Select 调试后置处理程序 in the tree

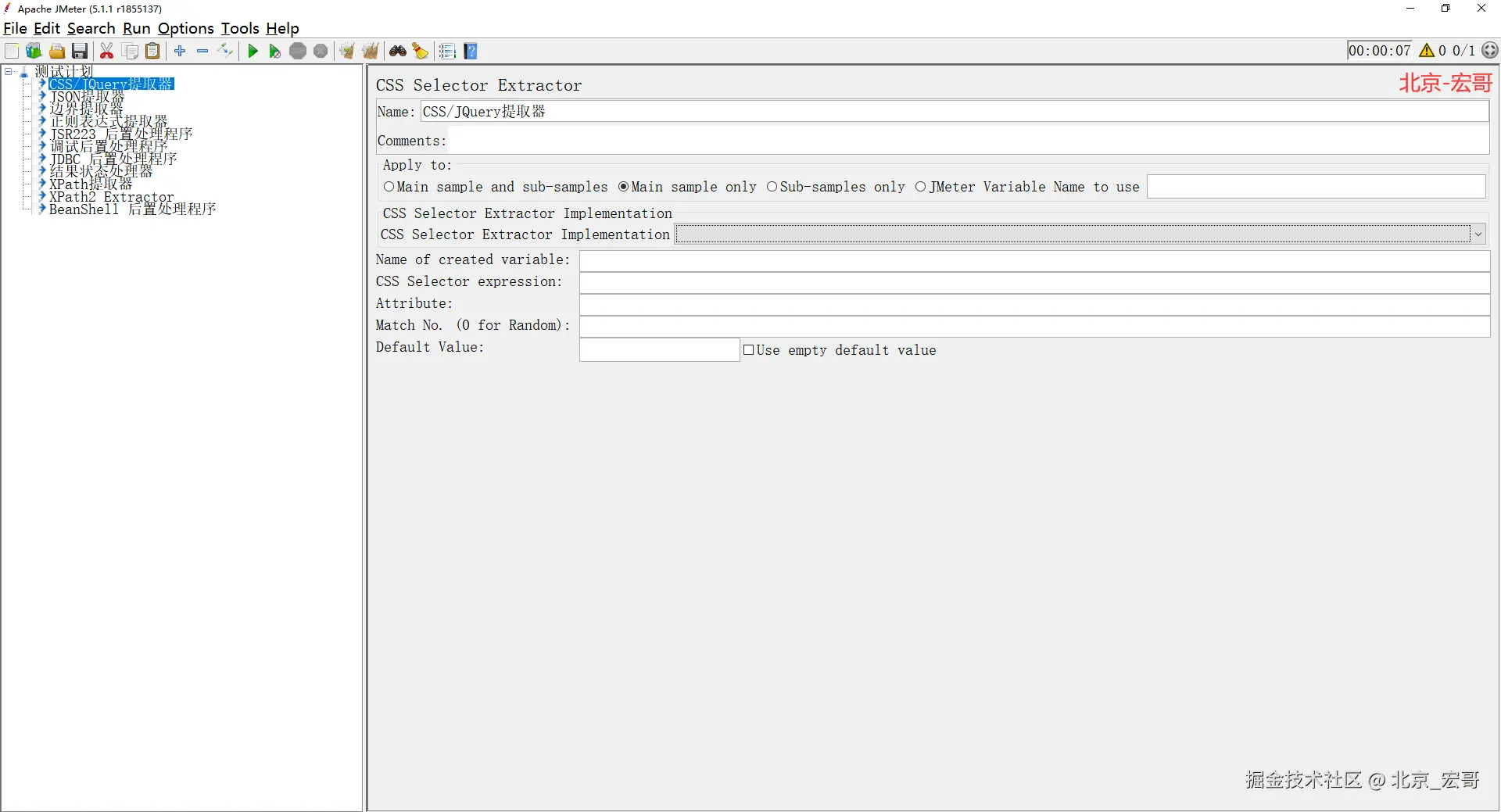tap(109, 146)
